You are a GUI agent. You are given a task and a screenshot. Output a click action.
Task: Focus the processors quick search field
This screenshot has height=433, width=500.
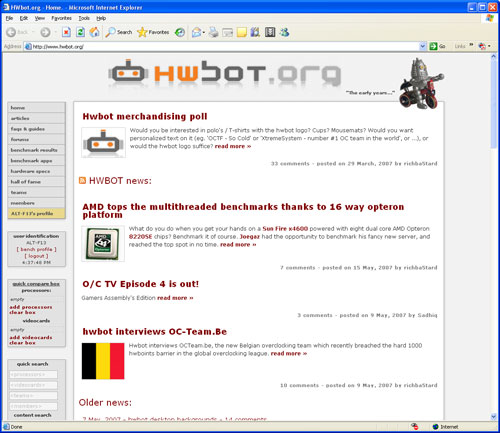(33, 375)
